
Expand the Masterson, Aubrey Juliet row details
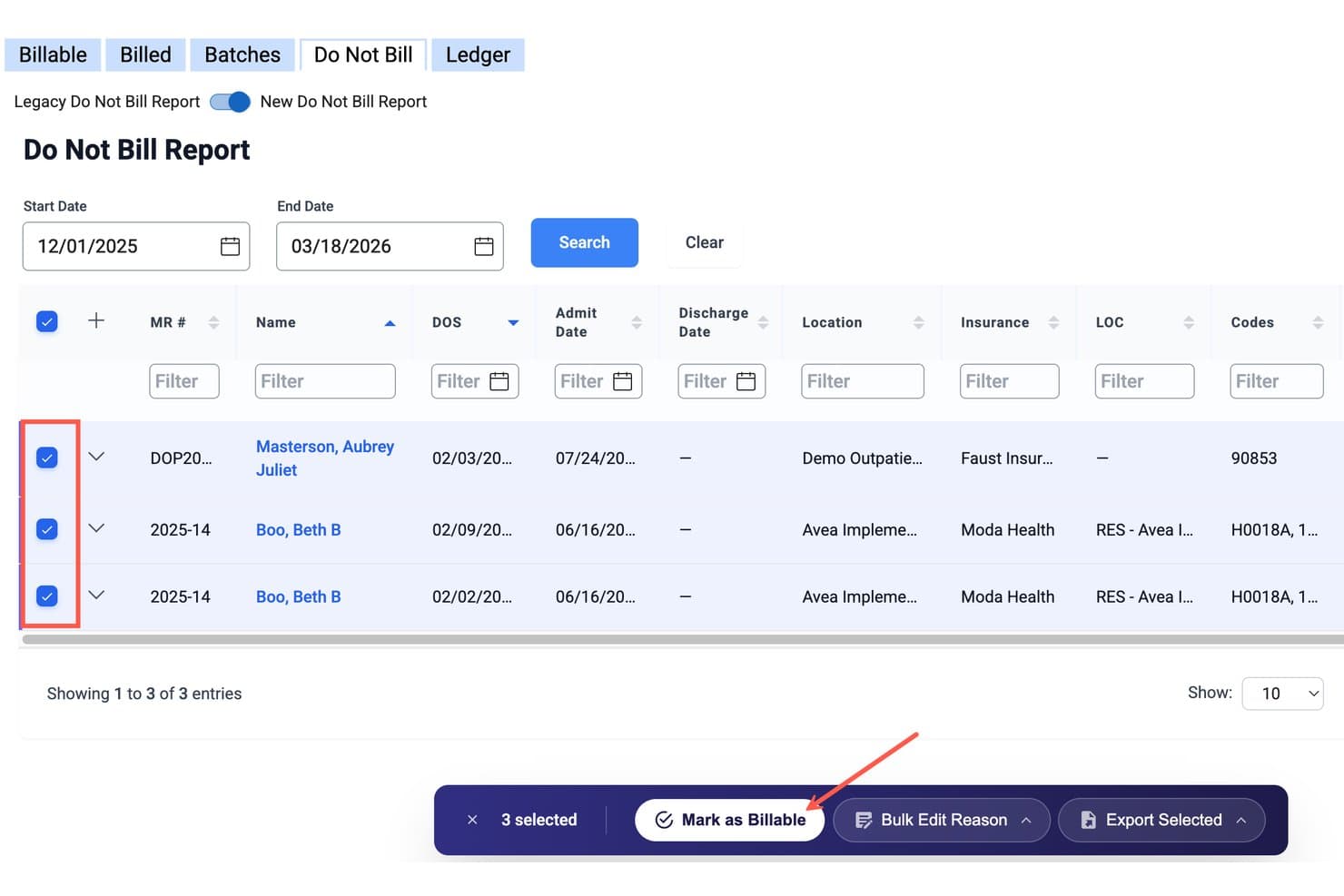click(96, 457)
